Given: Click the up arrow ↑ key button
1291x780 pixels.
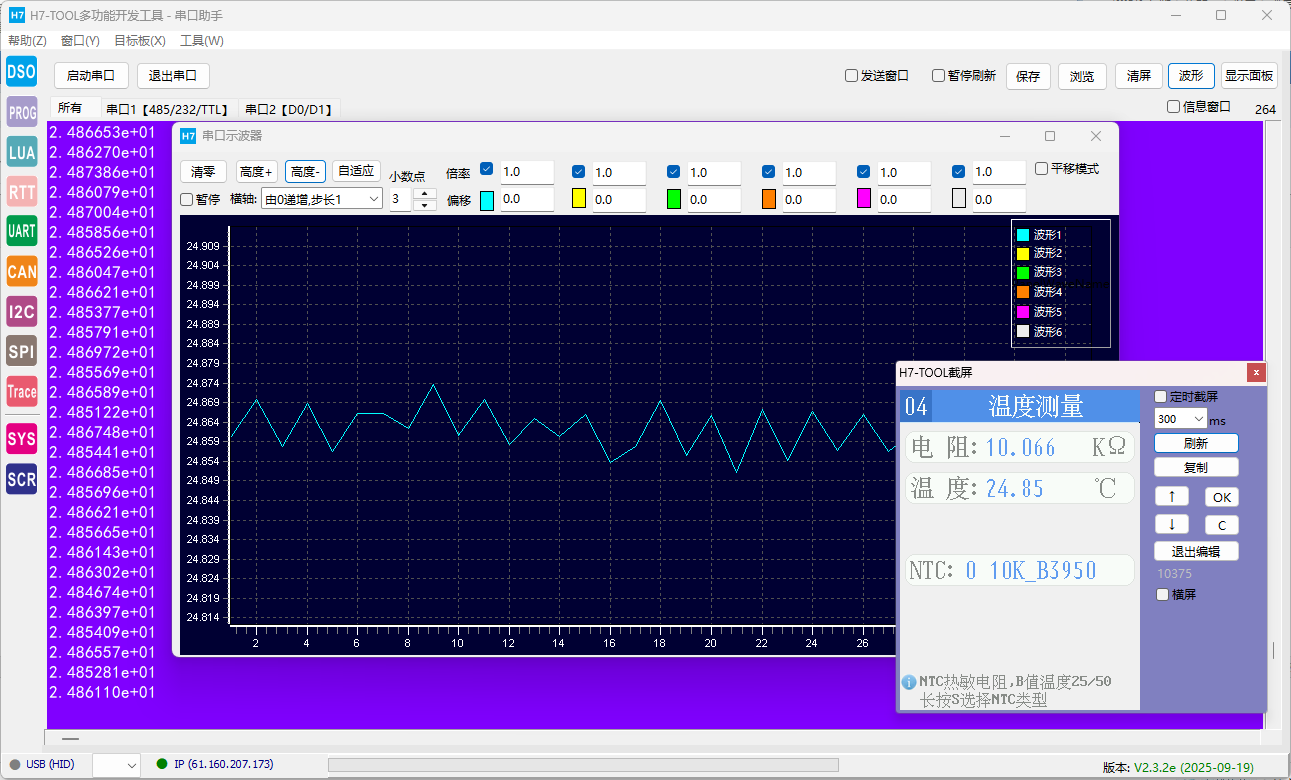Looking at the screenshot, I should pyautogui.click(x=1171, y=497).
